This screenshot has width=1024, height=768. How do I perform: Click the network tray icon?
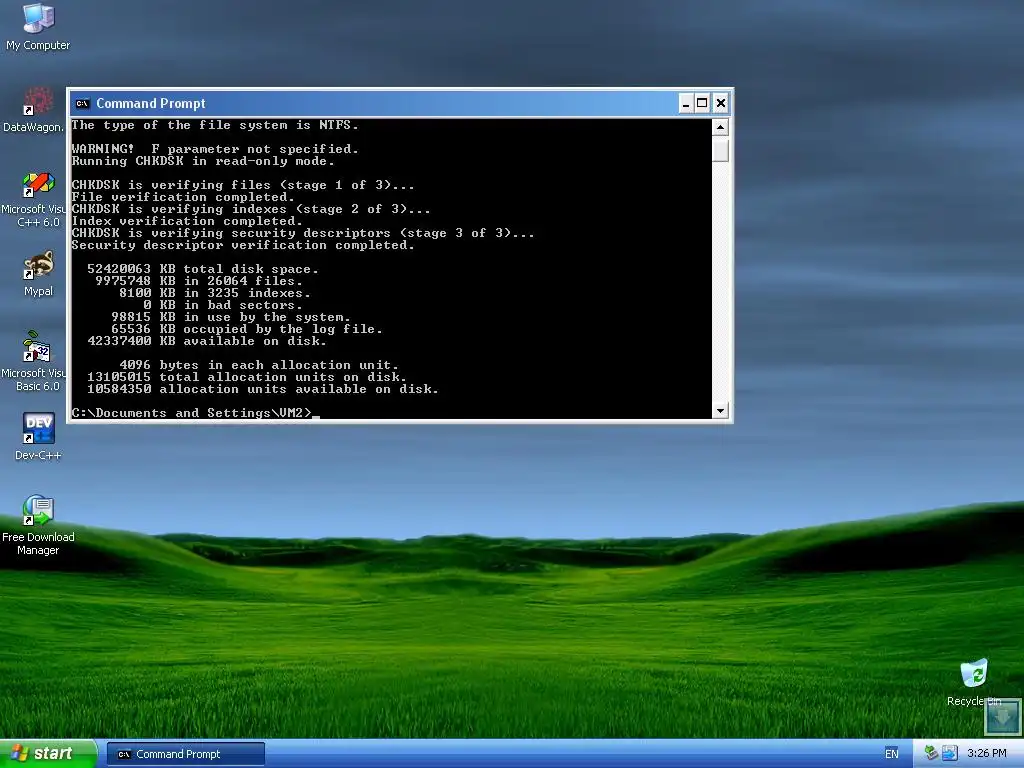[x=931, y=753]
